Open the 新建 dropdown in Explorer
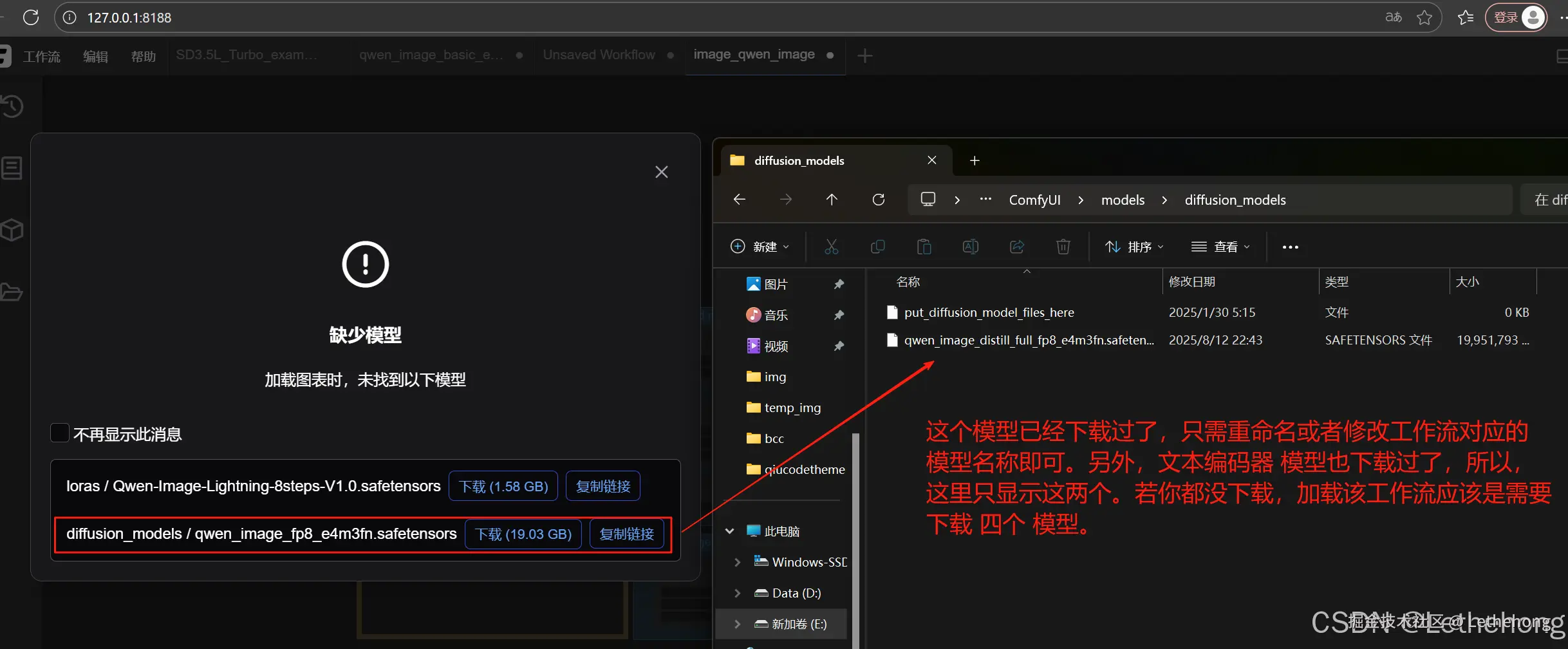 point(760,247)
